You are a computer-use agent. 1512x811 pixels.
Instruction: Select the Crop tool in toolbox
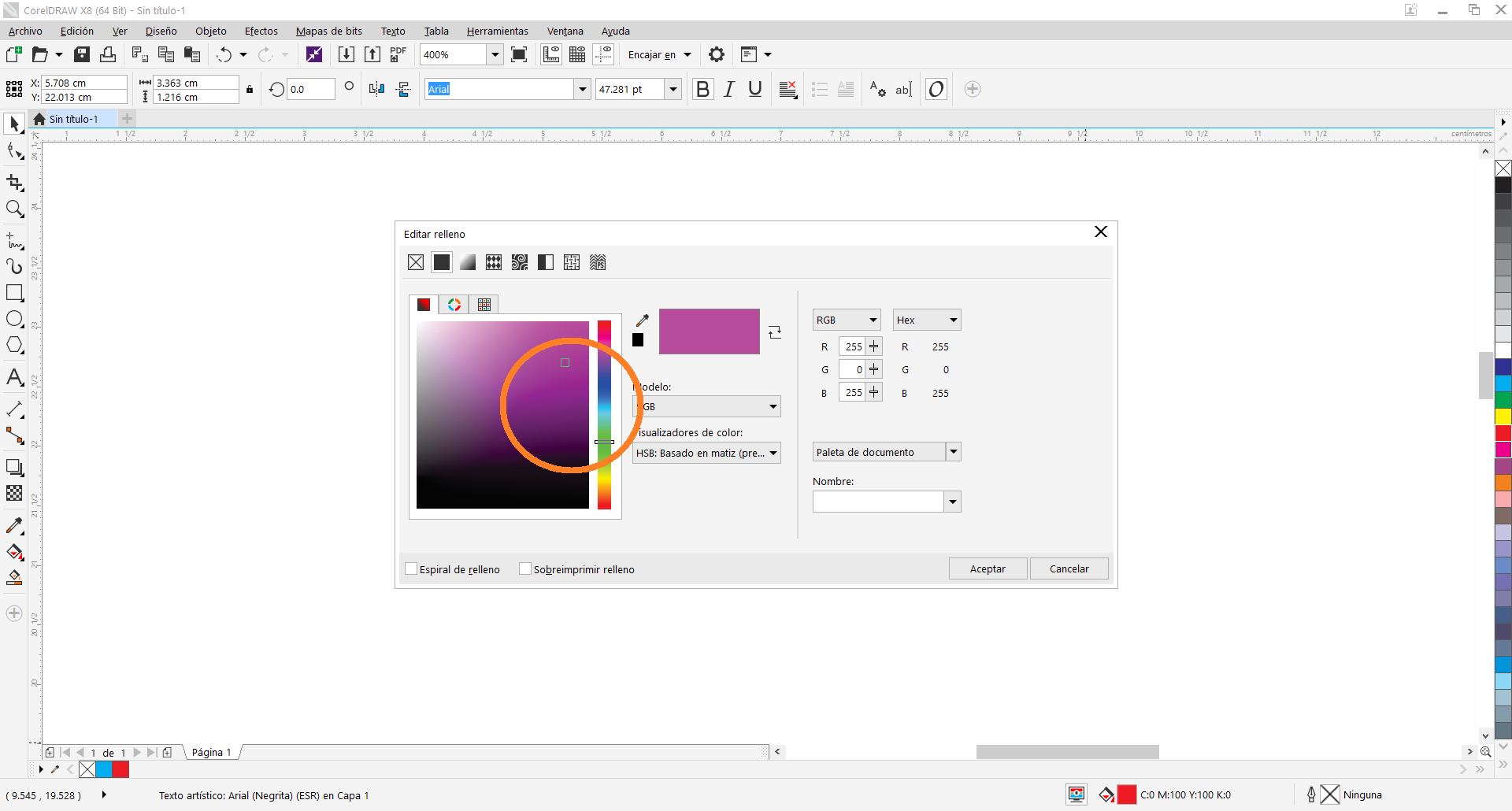point(14,183)
